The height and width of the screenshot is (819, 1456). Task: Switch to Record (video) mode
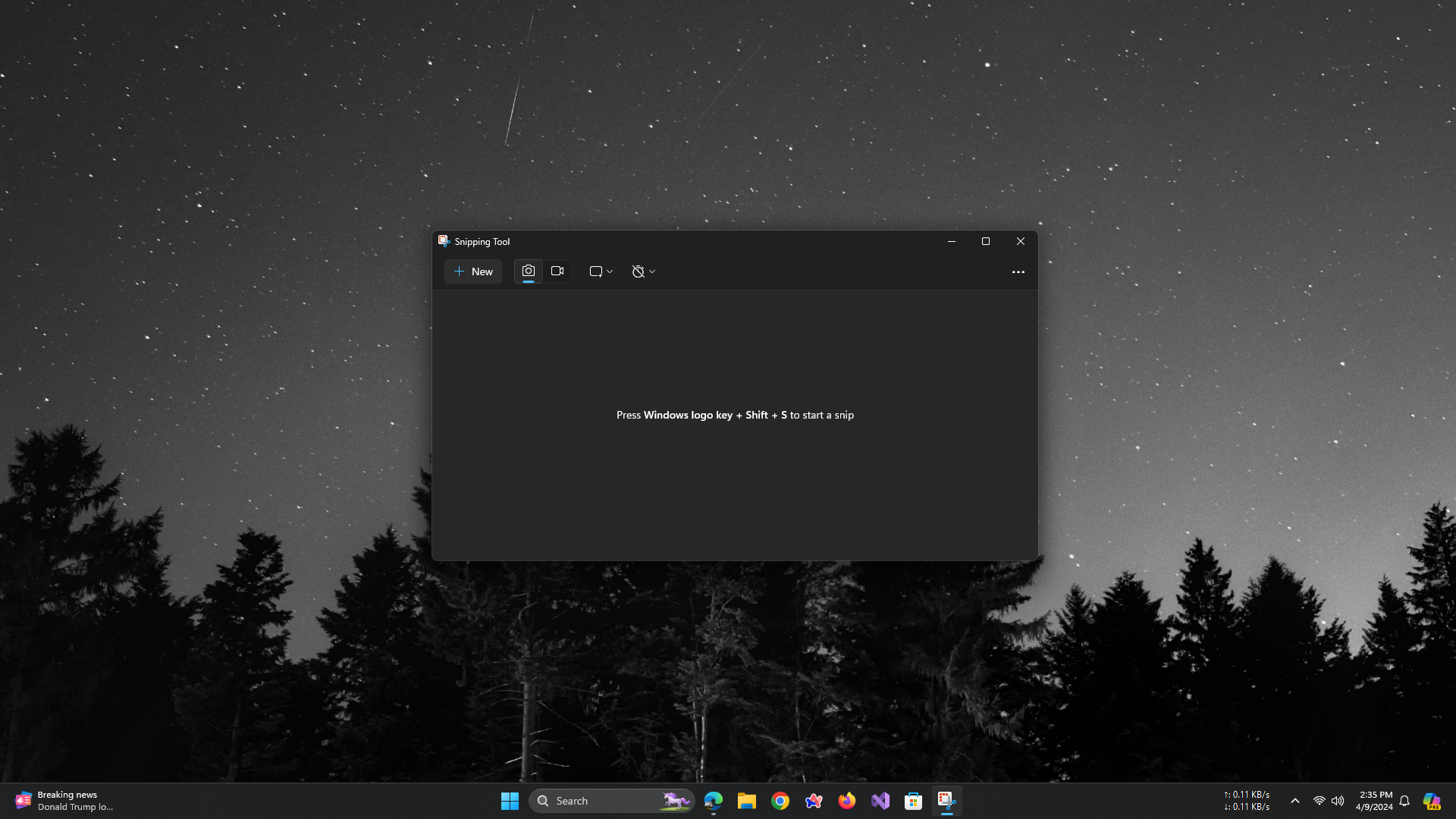click(557, 271)
